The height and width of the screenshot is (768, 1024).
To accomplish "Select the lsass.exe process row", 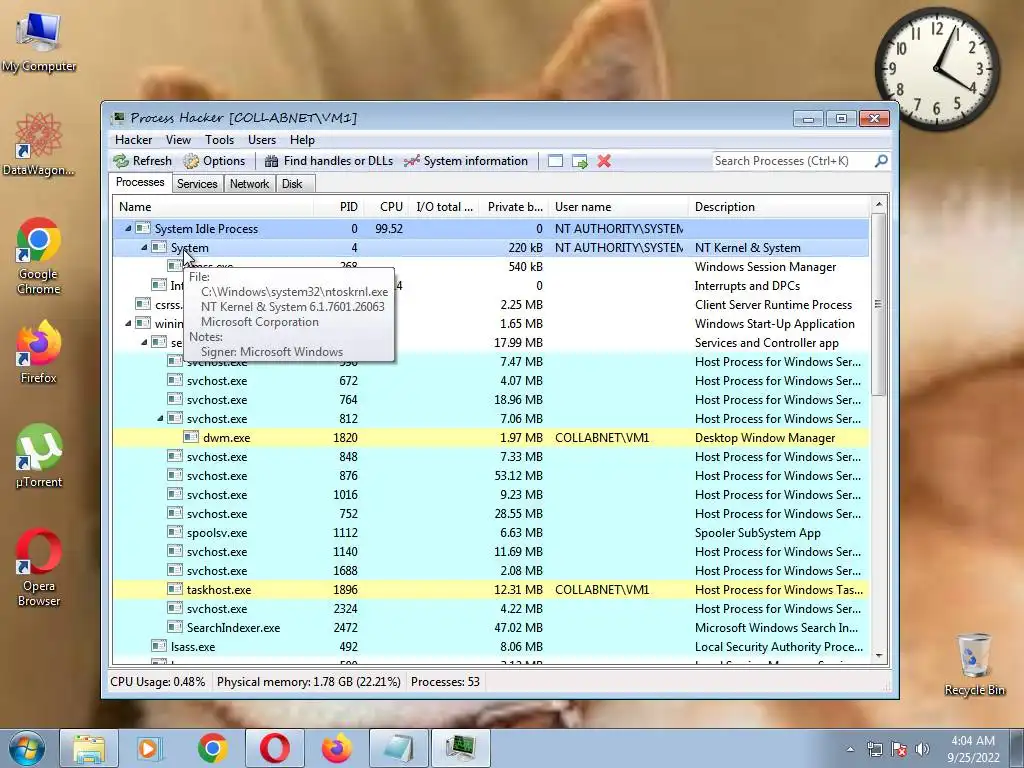I will pyautogui.click(x=491, y=647).
